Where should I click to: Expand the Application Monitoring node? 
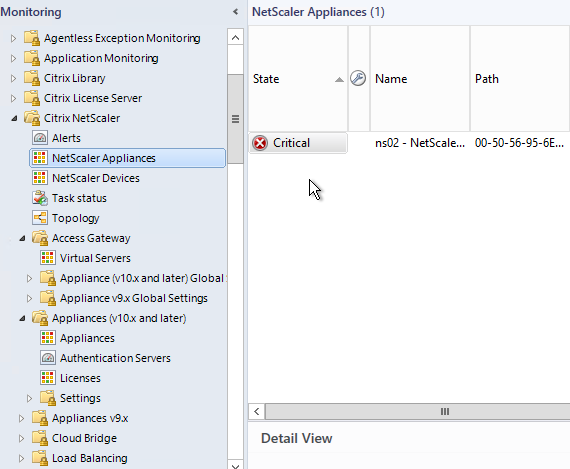(x=13, y=58)
